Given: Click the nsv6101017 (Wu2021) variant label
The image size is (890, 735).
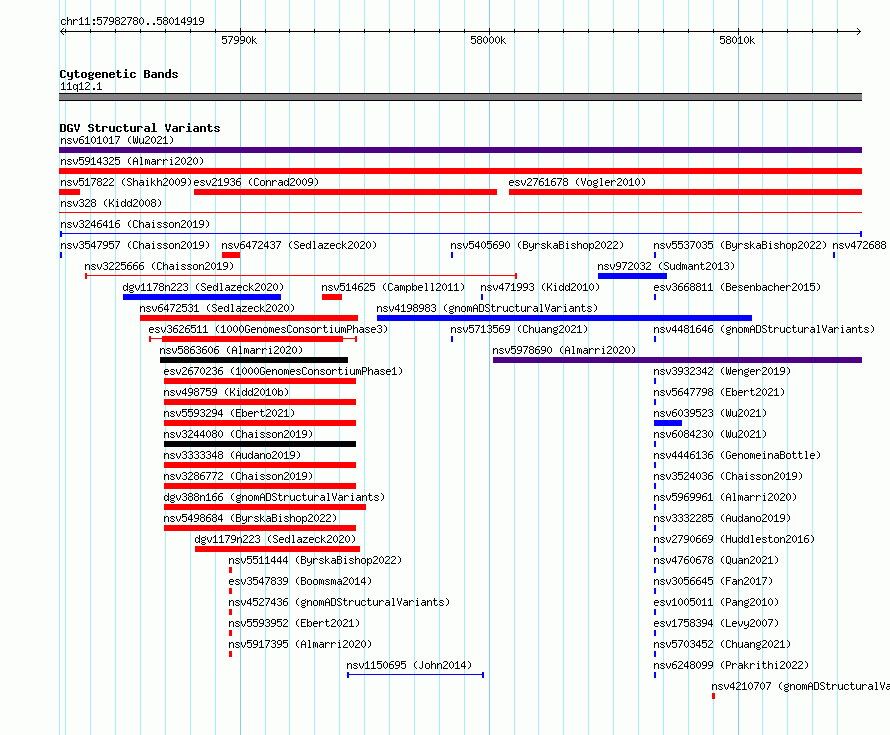Looking at the screenshot, I should [x=117, y=140].
